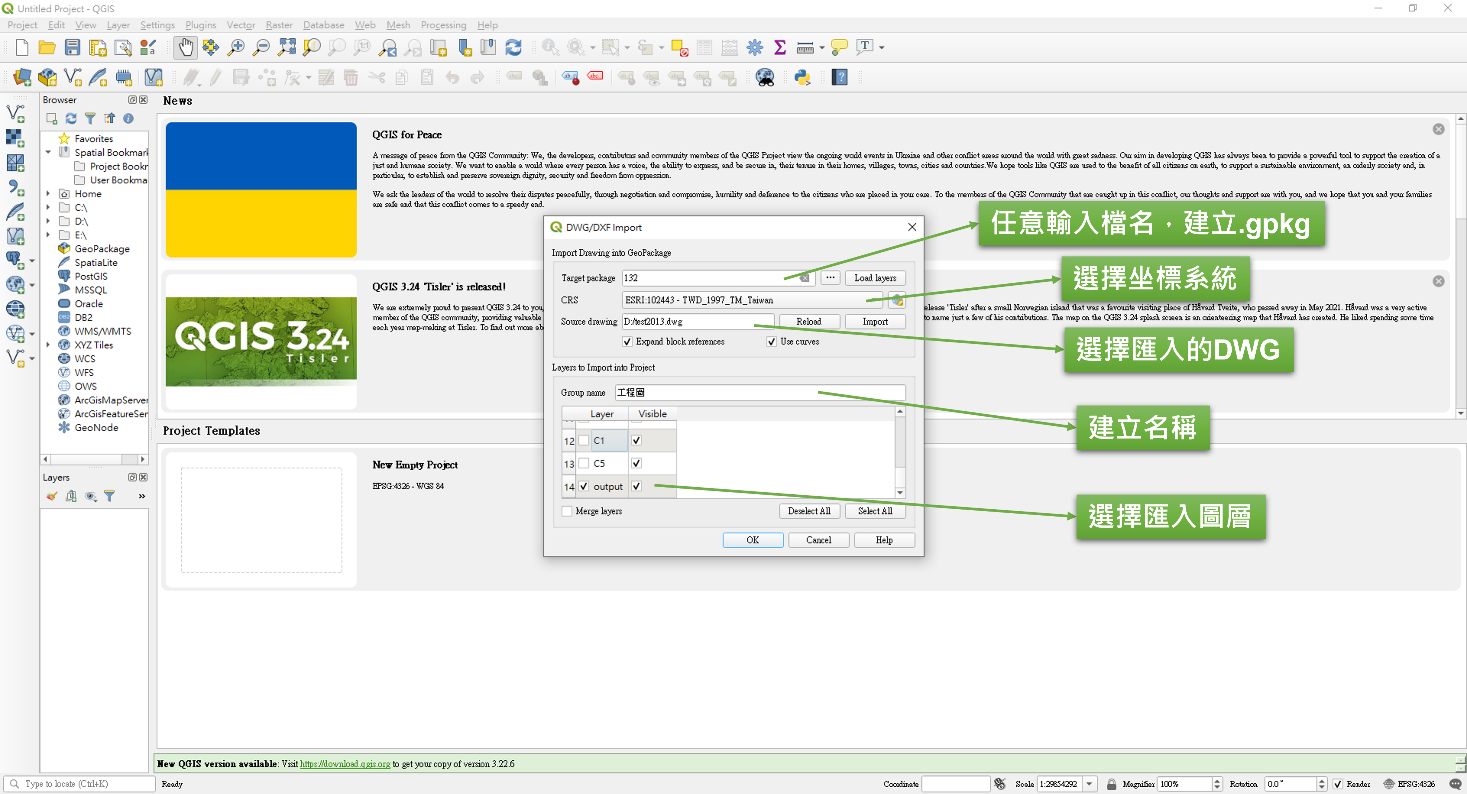Screen dimensions: 1467x794
Task: Select the Pan Map hand tool
Action: tap(186, 47)
